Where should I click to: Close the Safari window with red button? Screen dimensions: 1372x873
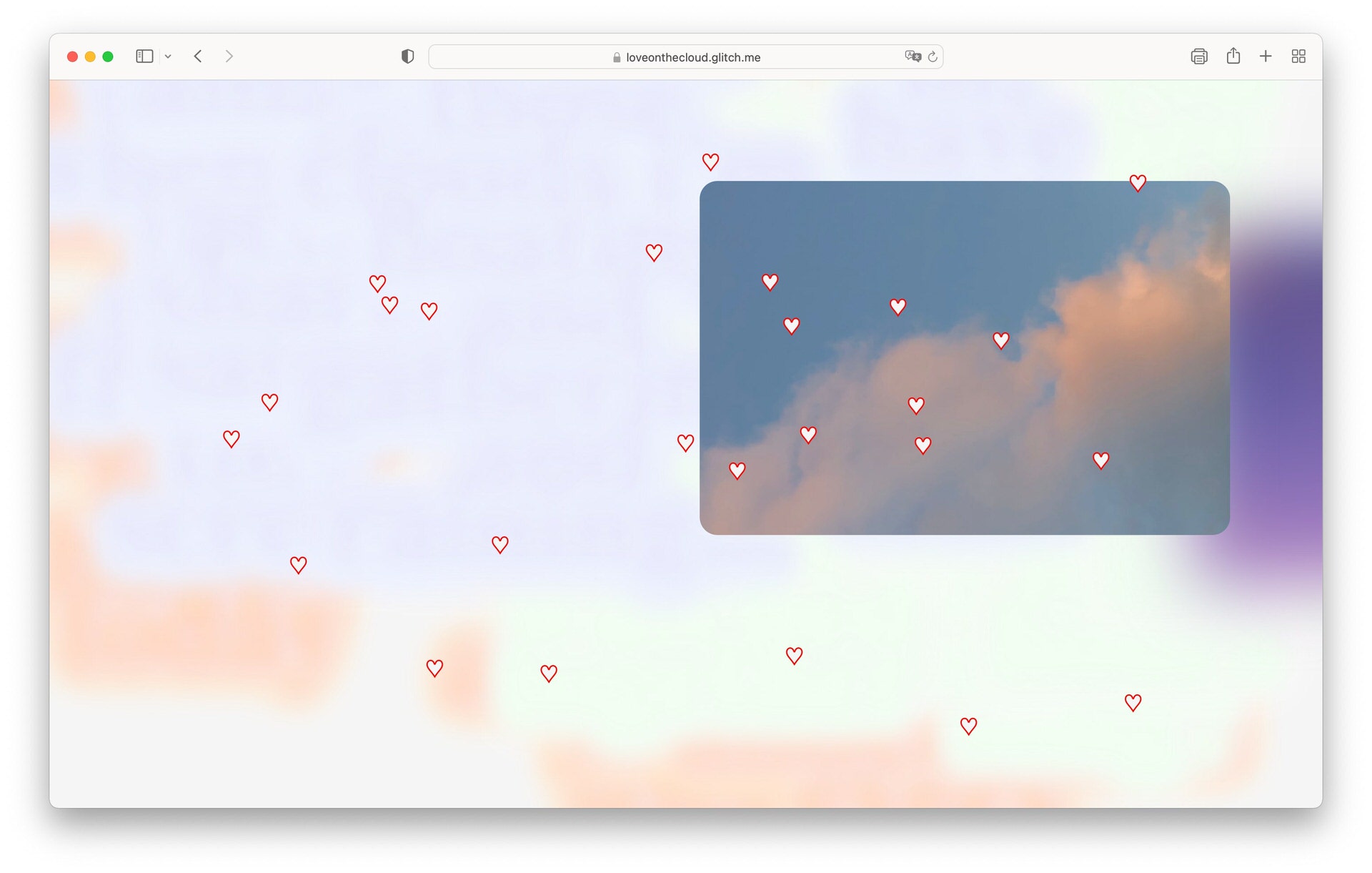pos(72,56)
